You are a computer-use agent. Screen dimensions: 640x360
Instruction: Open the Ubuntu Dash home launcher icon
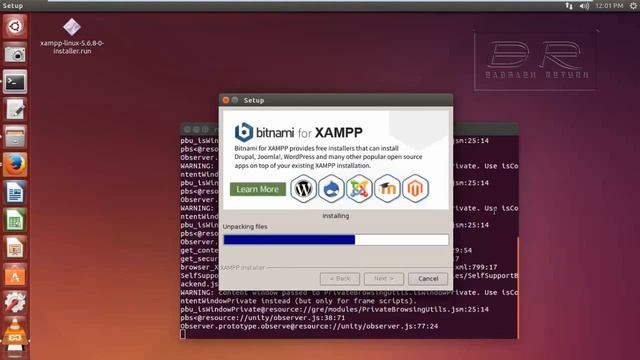click(x=15, y=27)
